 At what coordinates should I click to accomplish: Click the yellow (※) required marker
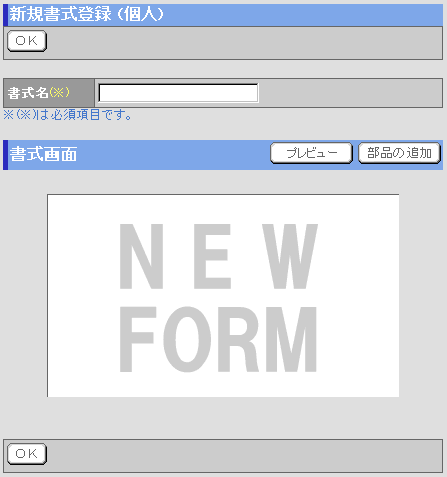(59, 92)
